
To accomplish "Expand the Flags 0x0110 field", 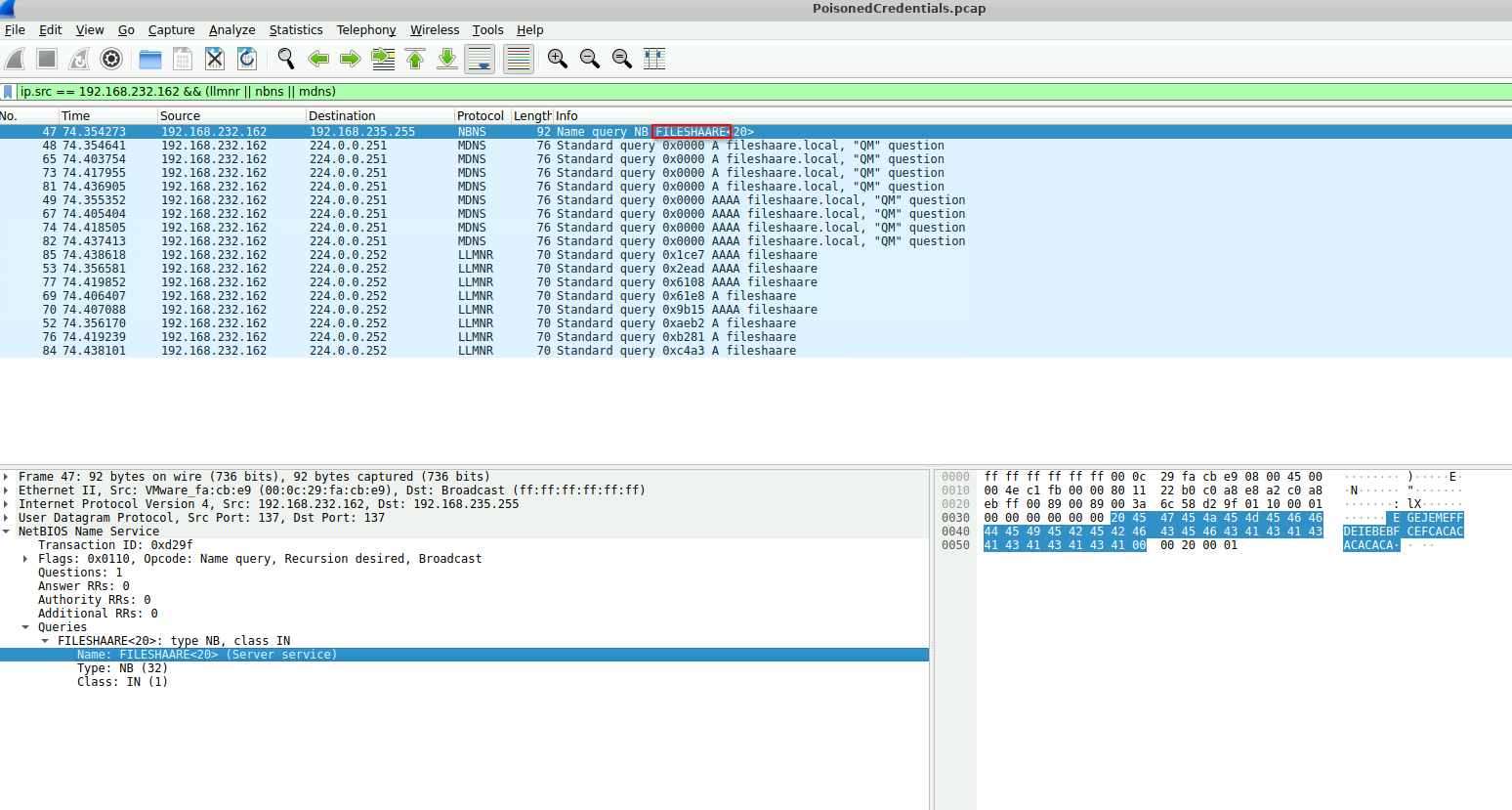I will (25, 559).
